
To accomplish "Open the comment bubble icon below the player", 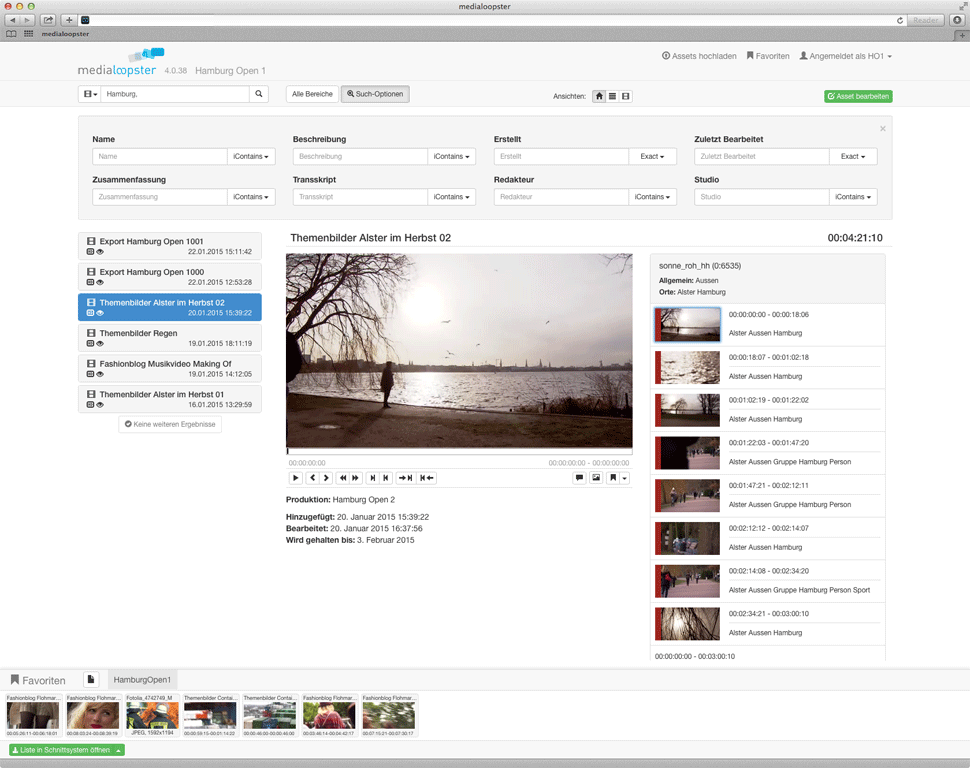I will coord(579,478).
